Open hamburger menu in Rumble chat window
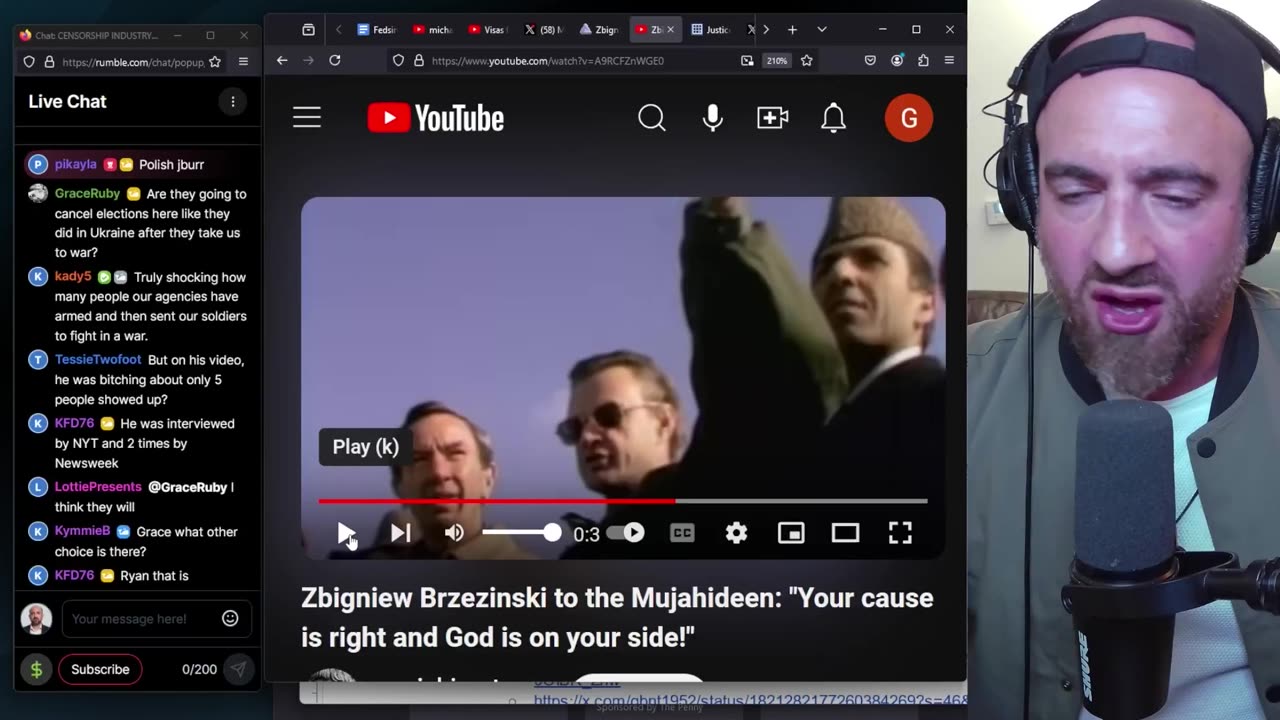Image resolution: width=1280 pixels, height=720 pixels. click(243, 62)
